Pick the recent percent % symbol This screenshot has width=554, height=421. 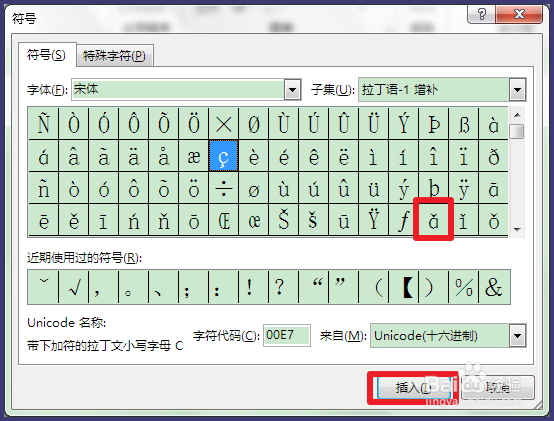point(464,287)
